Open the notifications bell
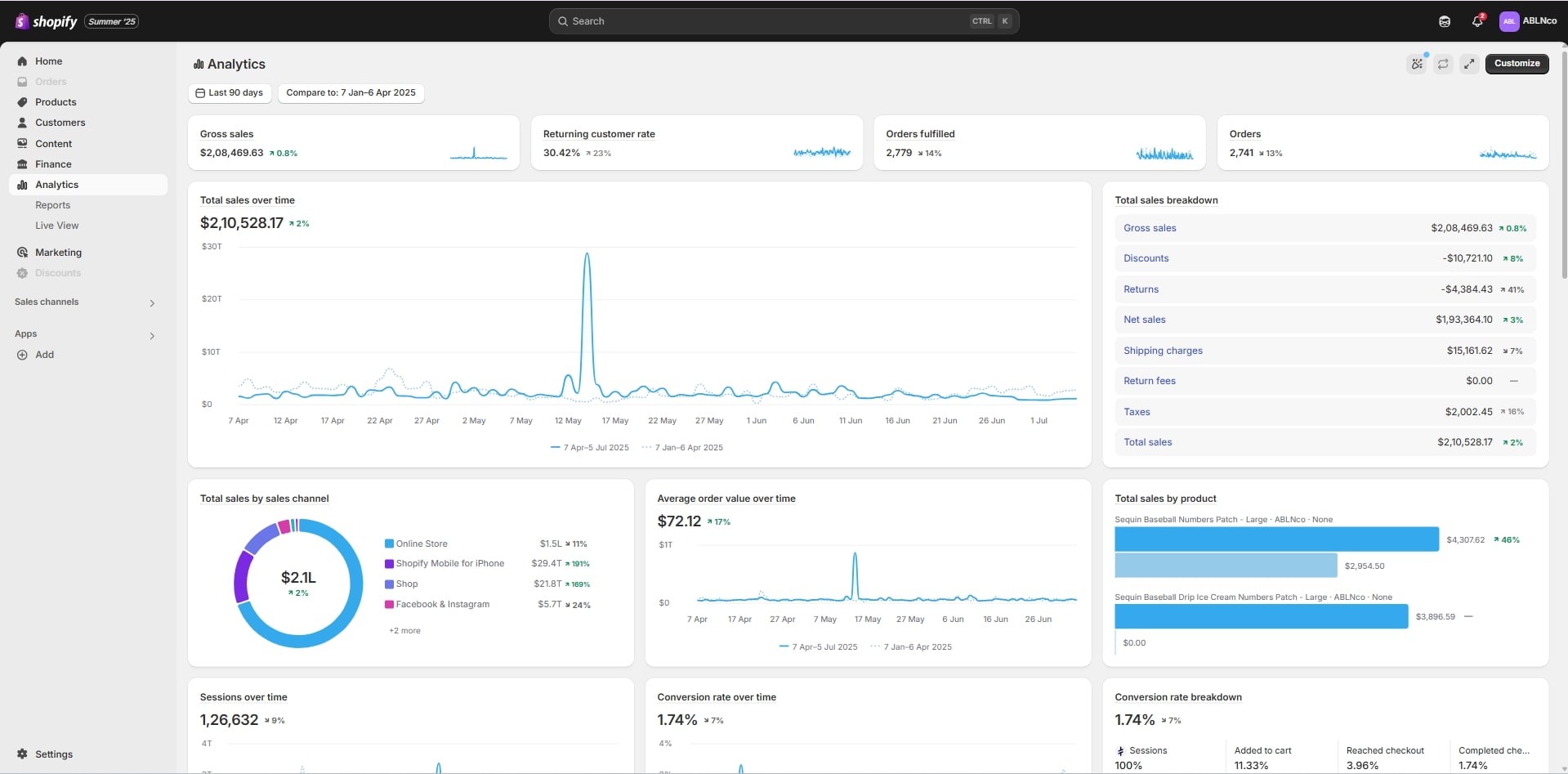This screenshot has height=774, width=1568. (x=1477, y=21)
